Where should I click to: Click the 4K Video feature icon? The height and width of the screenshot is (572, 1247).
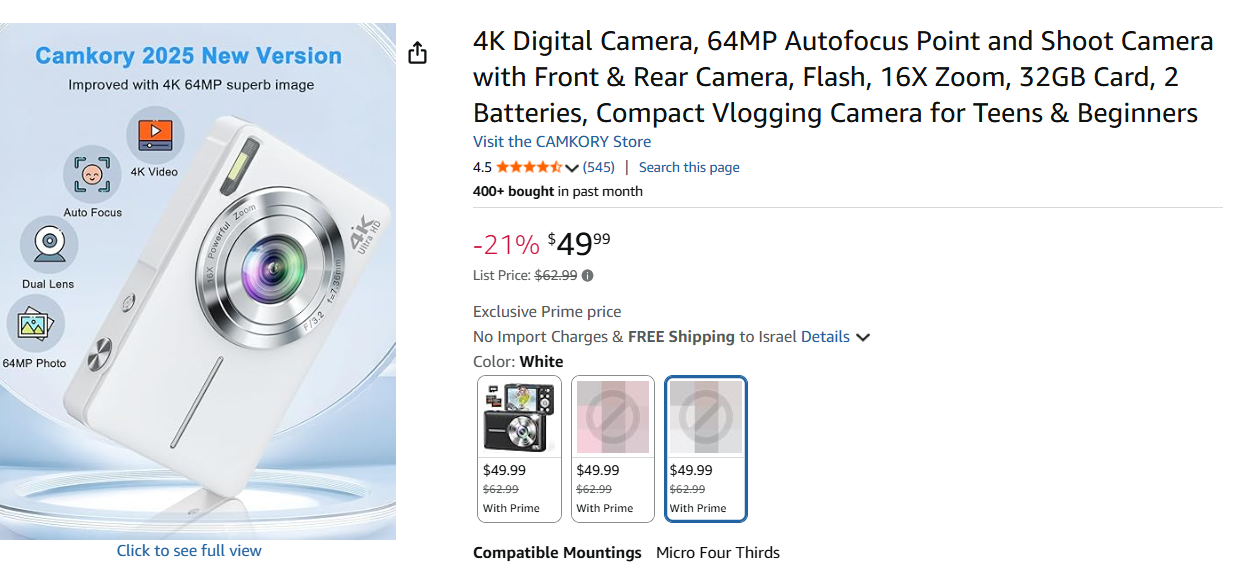click(x=155, y=135)
